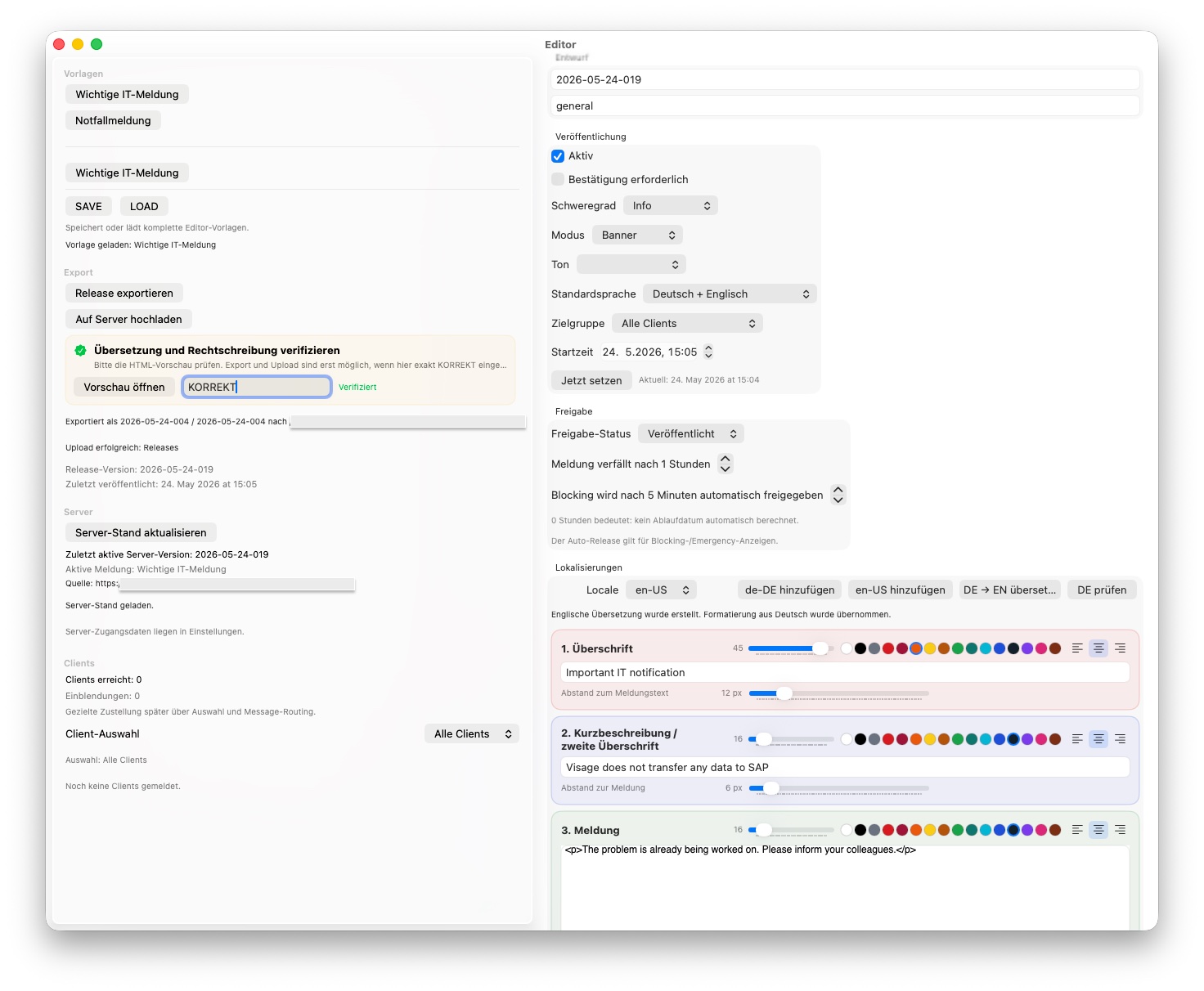Screen dimensions: 1204x991
Task: Click the Startzeit date stepper arrows
Action: [x=708, y=352]
